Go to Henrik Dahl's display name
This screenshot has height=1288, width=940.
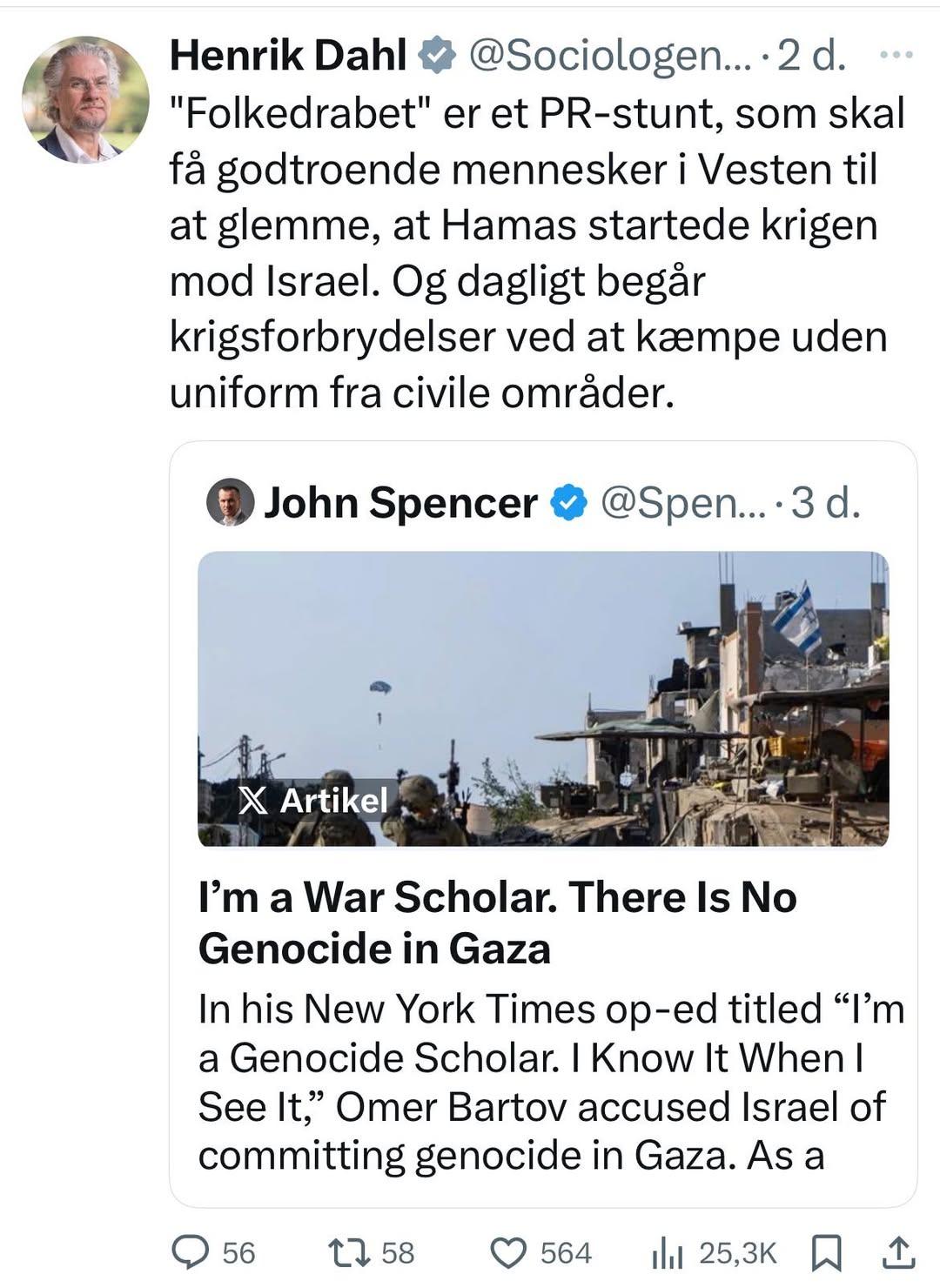288,56
